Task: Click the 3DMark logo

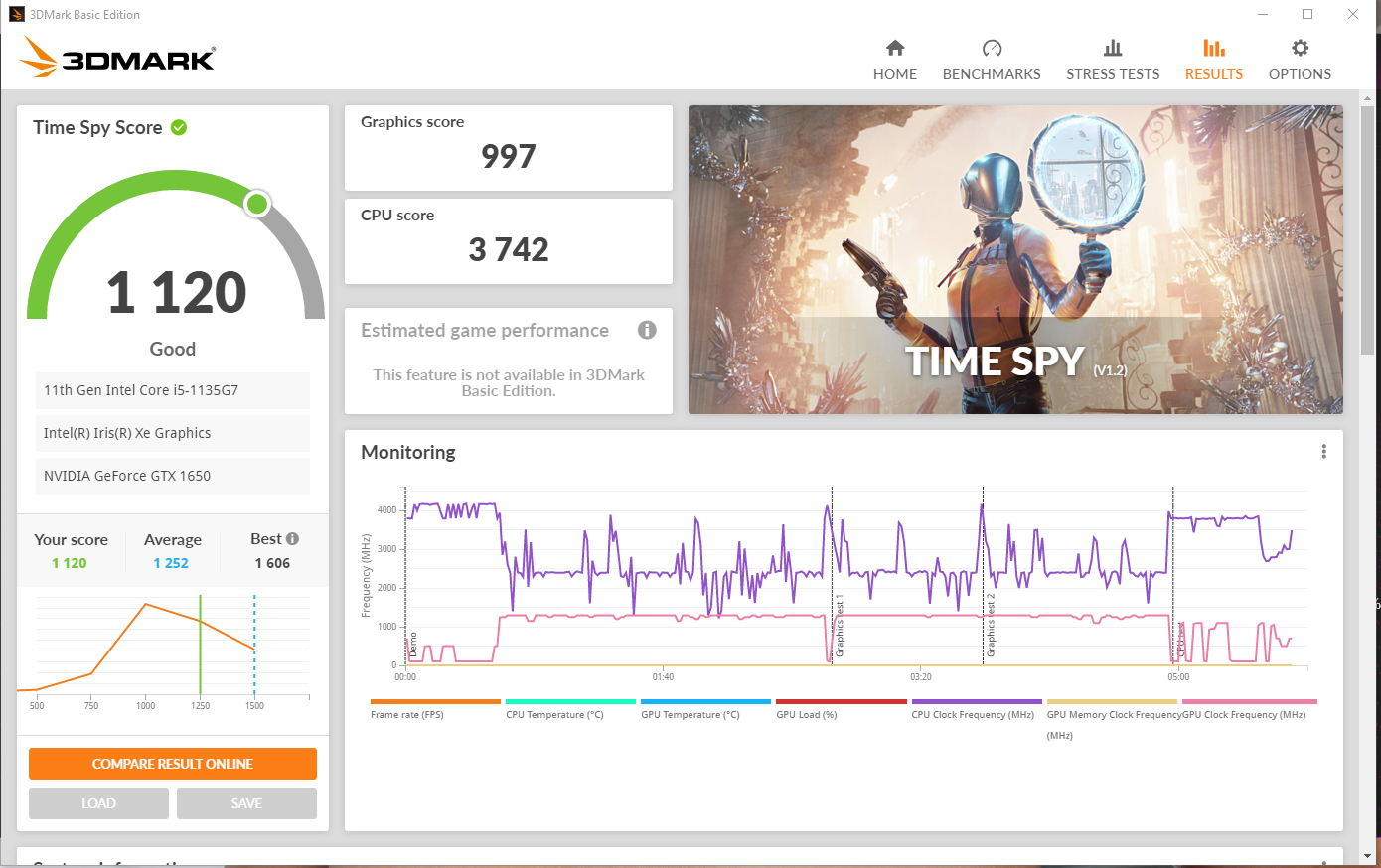Action: point(117,58)
